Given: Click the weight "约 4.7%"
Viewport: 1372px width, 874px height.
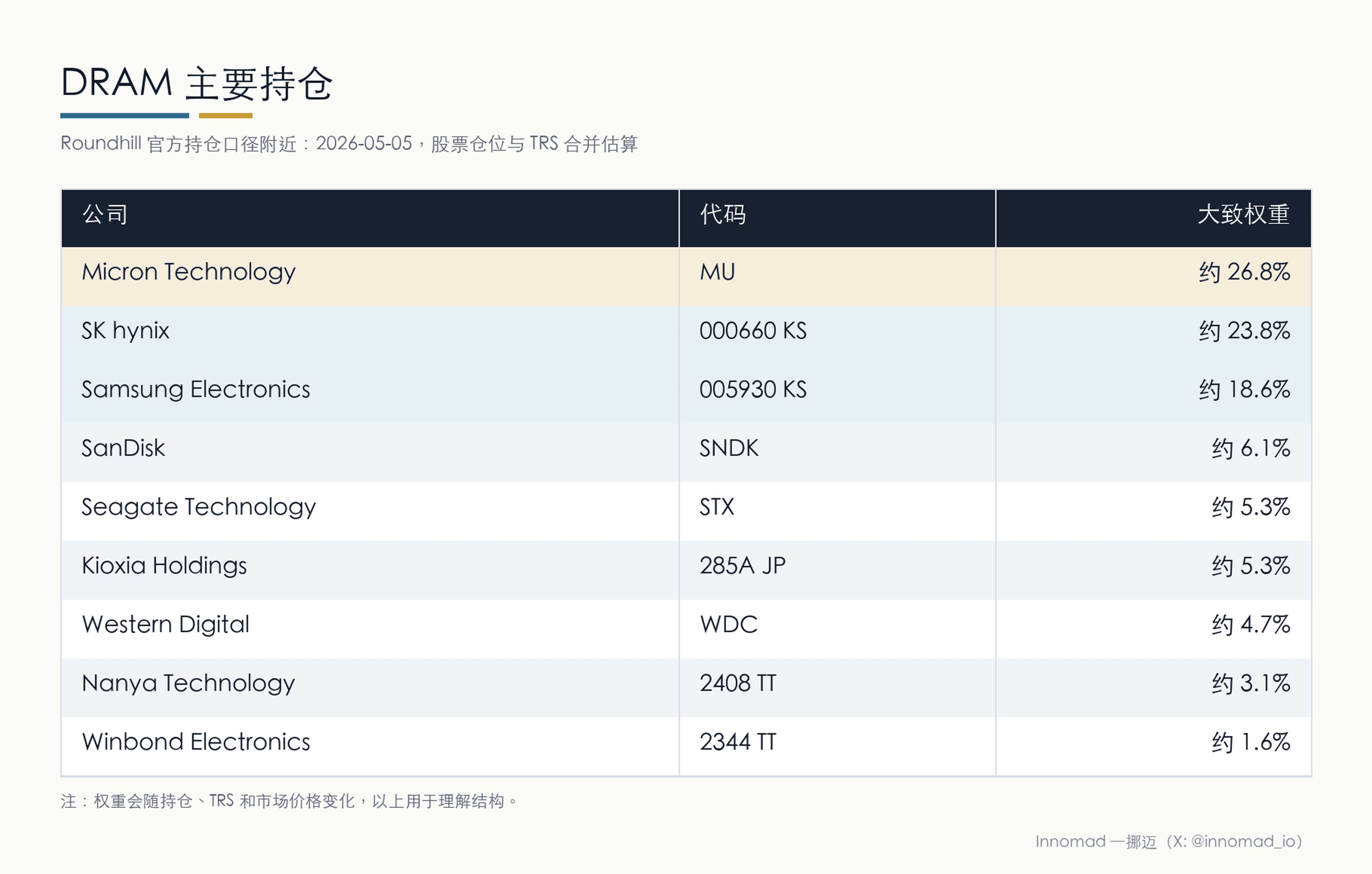Looking at the screenshot, I should tap(1251, 625).
